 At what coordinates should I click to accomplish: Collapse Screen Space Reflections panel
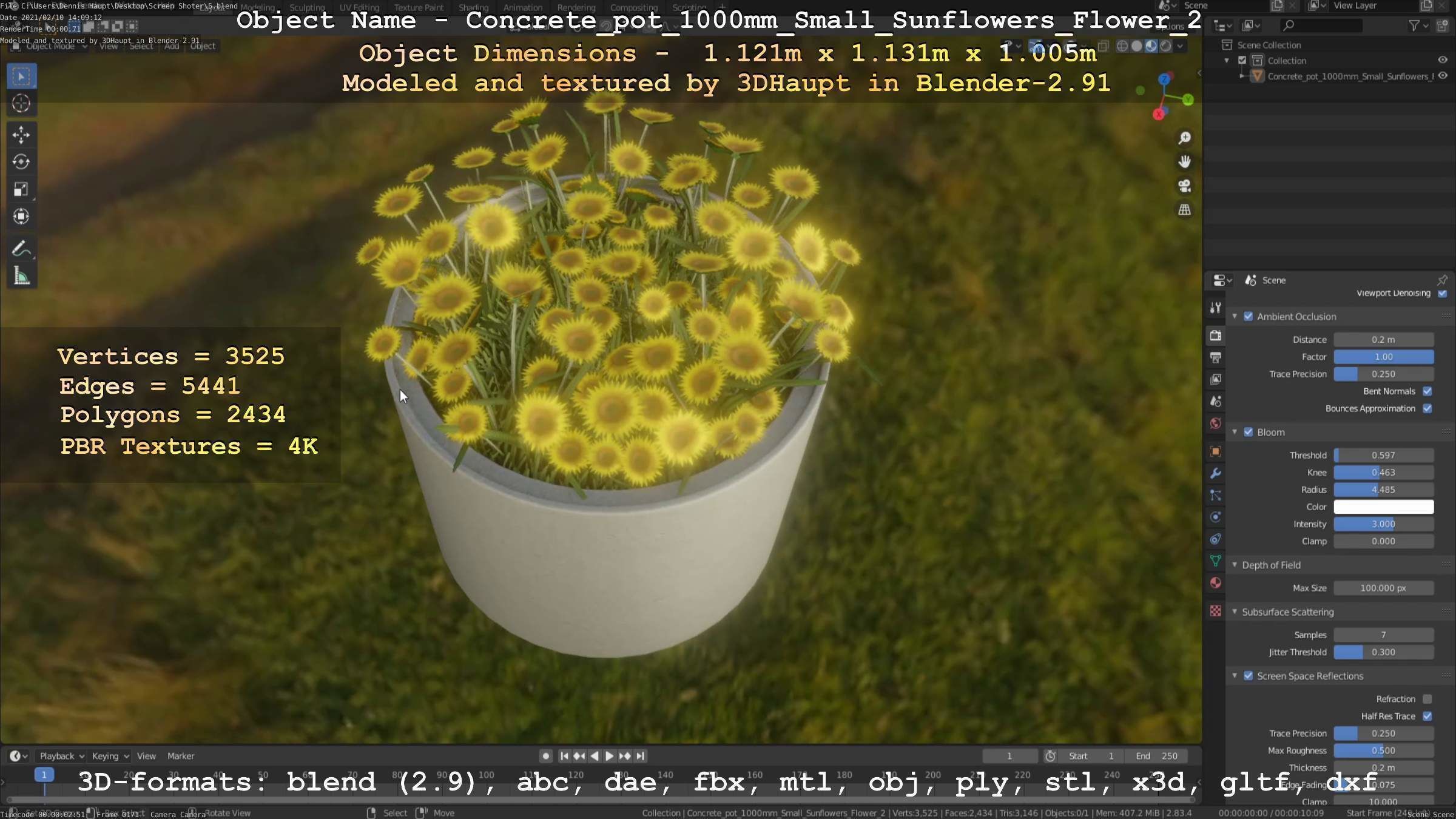point(1234,676)
